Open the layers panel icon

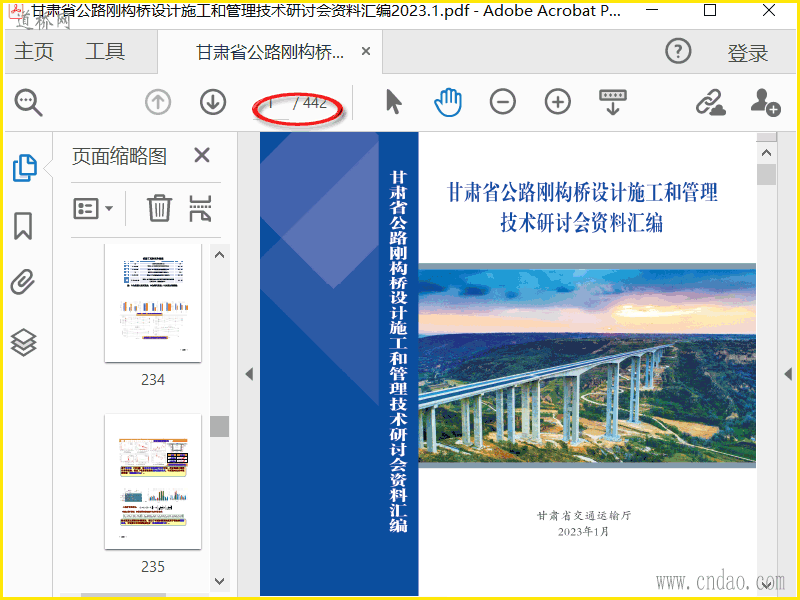pos(23,342)
